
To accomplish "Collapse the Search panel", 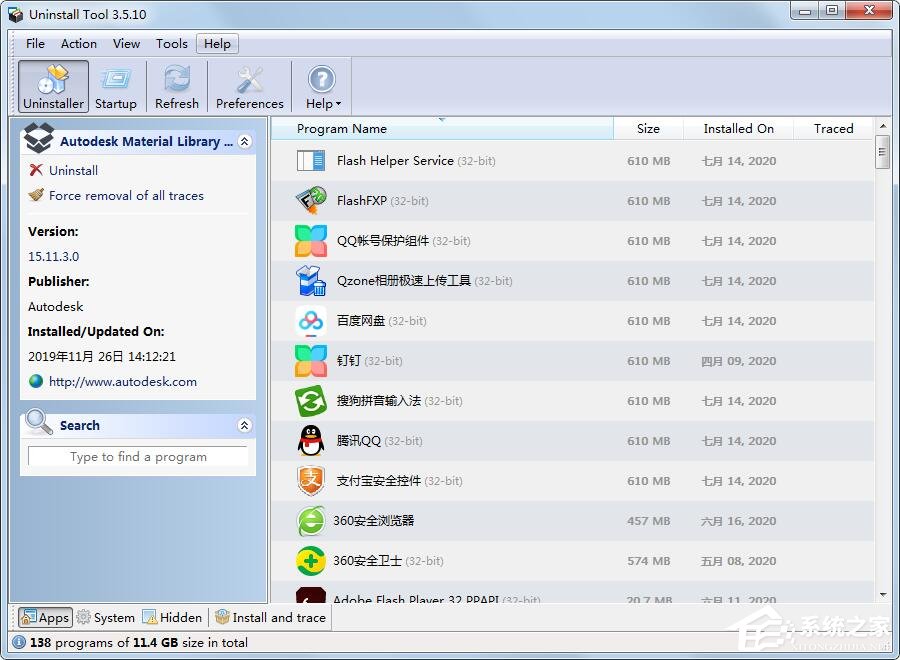I will tap(244, 425).
